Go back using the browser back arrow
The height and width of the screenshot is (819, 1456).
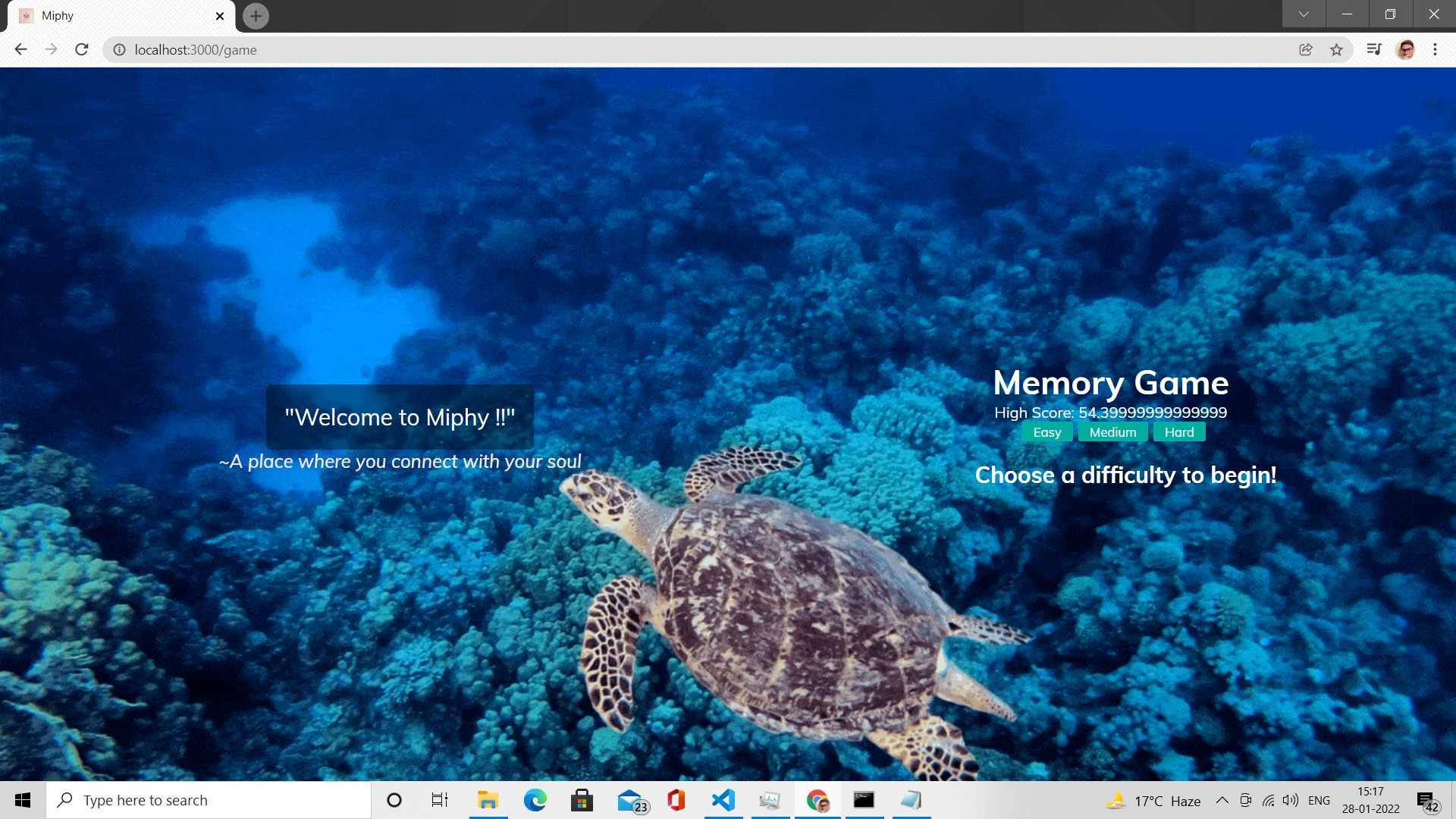tap(20, 49)
